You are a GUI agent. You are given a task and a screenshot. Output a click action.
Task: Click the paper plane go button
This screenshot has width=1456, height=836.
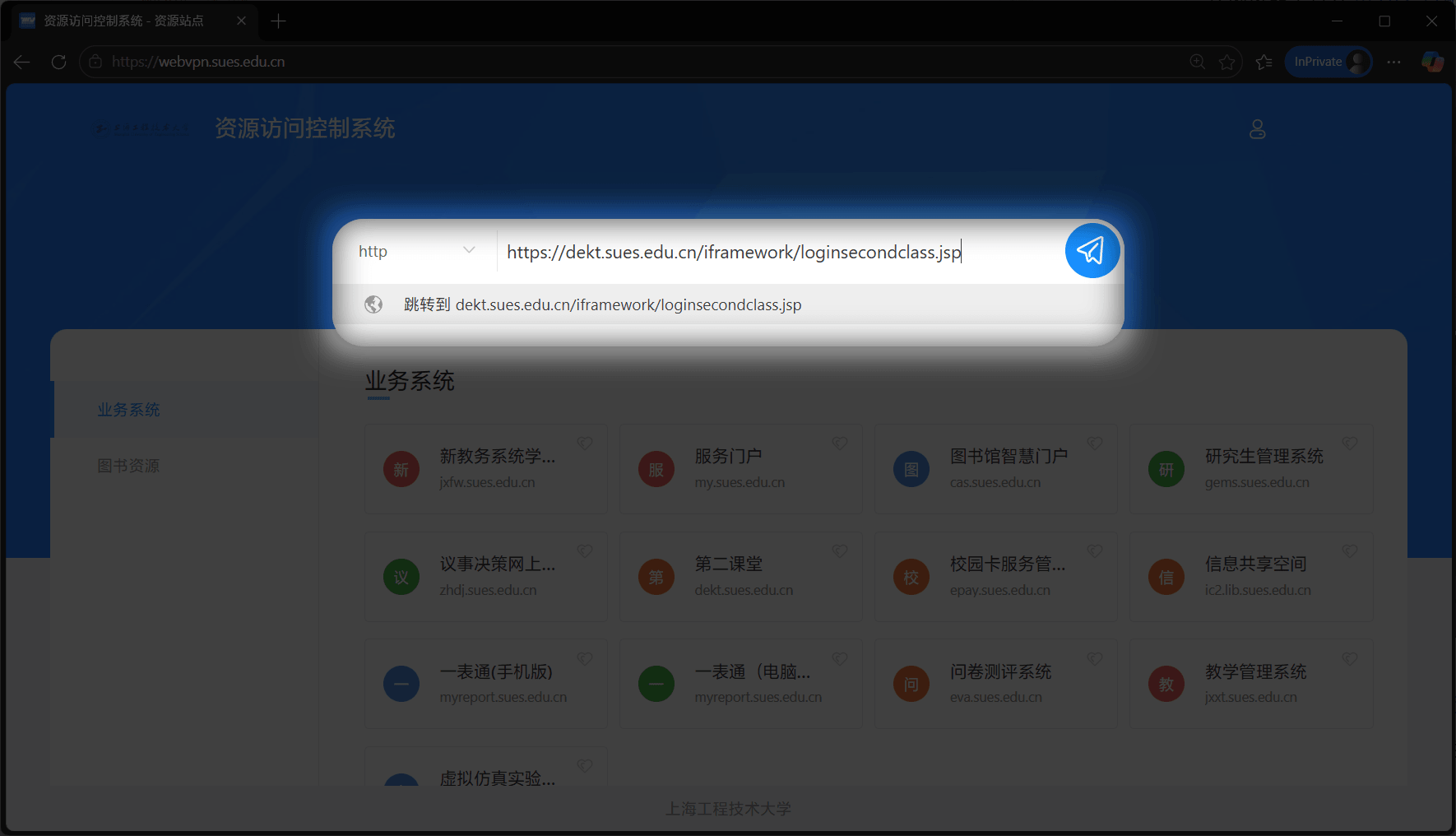pos(1092,251)
